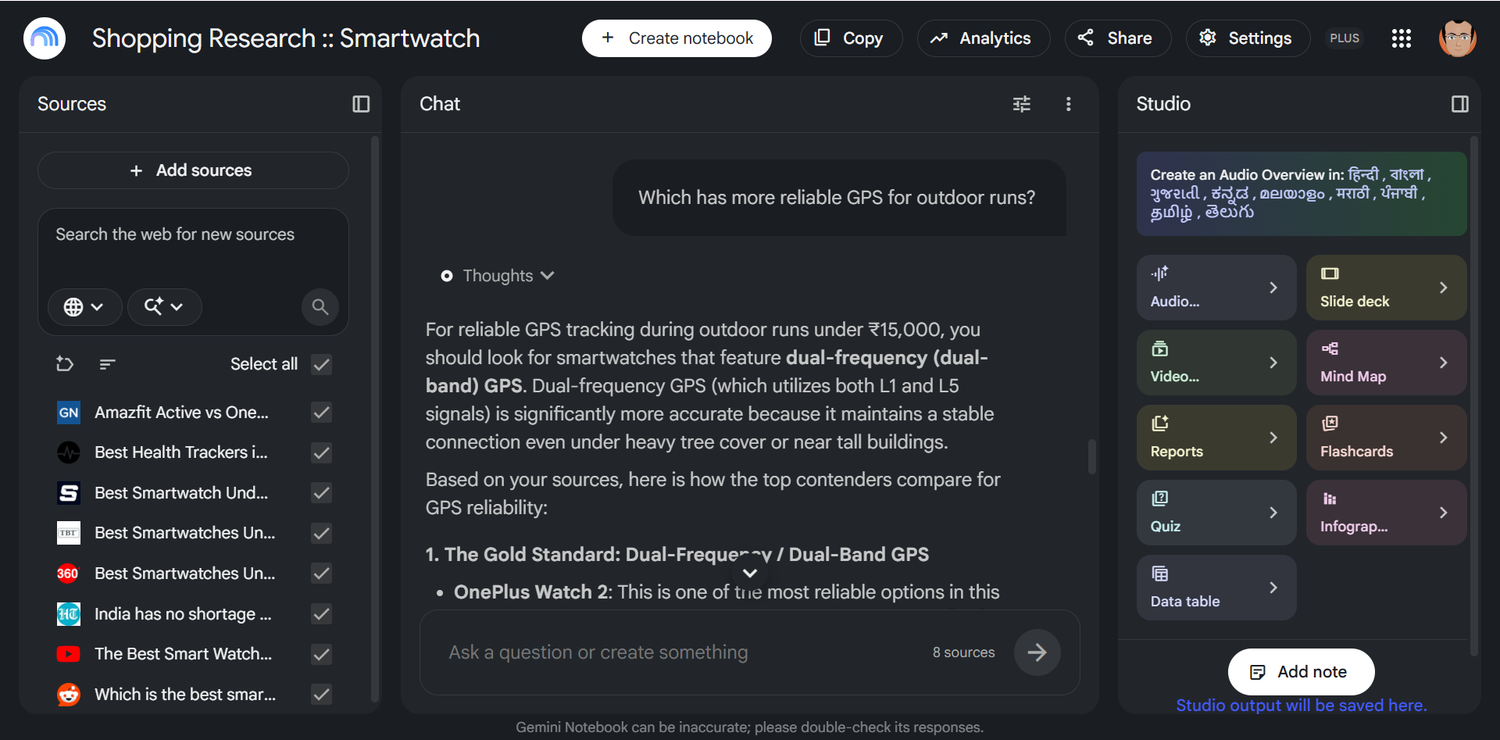Collapse the Studio panel icon

coord(1460,104)
